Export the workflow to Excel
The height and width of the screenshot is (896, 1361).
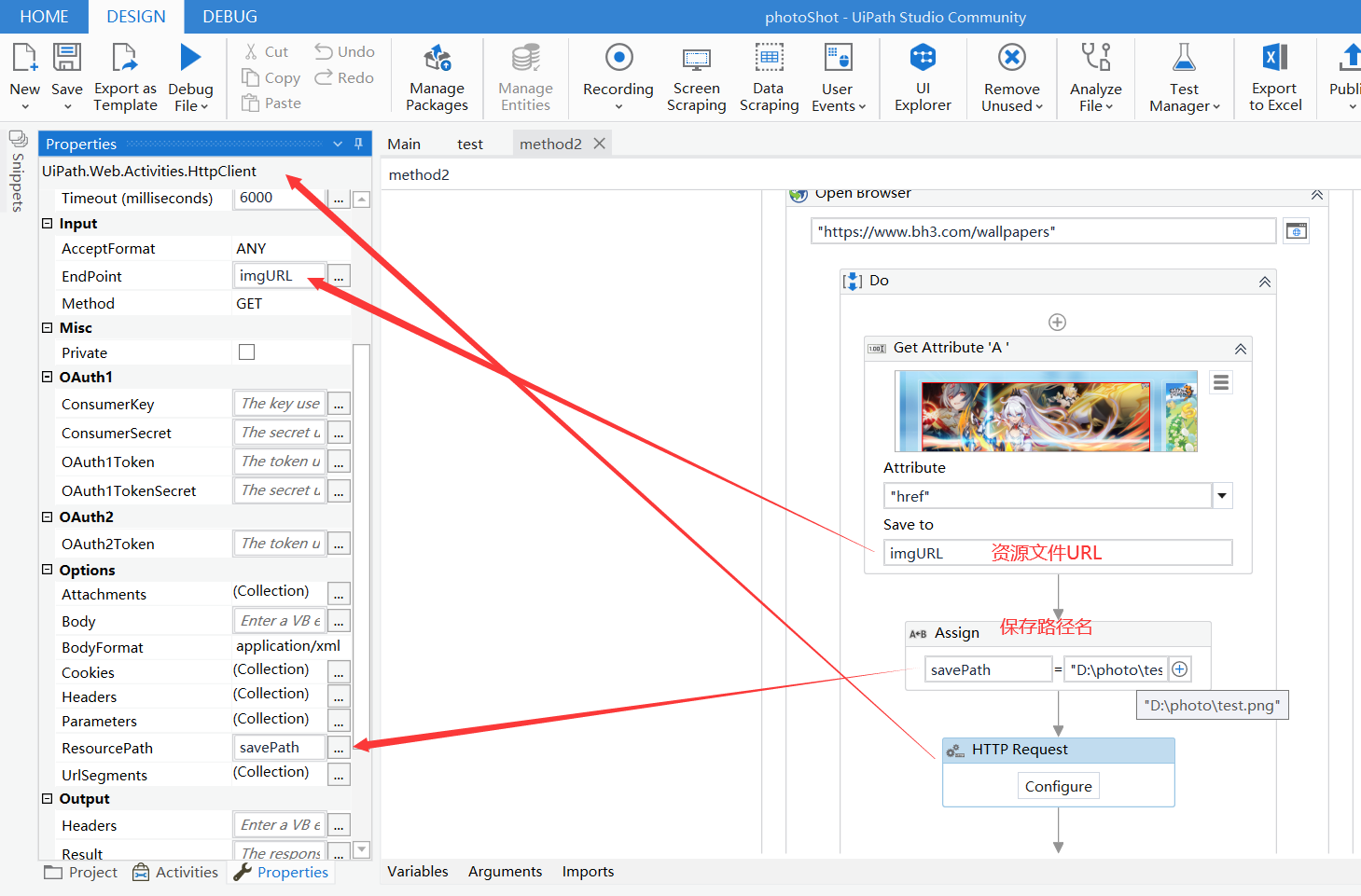(x=1274, y=76)
